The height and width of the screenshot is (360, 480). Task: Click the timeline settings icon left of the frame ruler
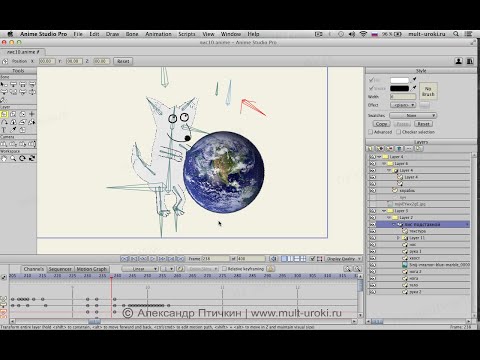click(4, 277)
